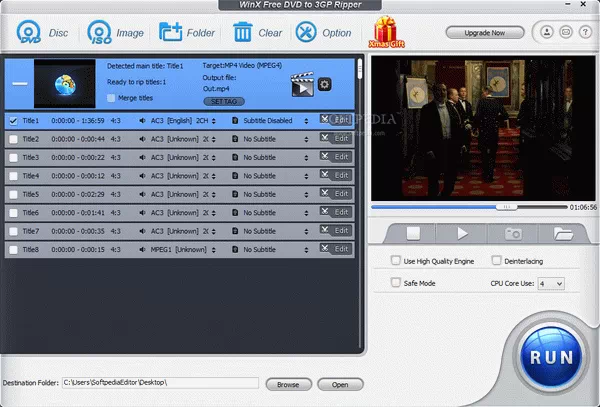Click Clear in the toolbar
Viewport: 600px width, 407px height.
[x=258, y=32]
